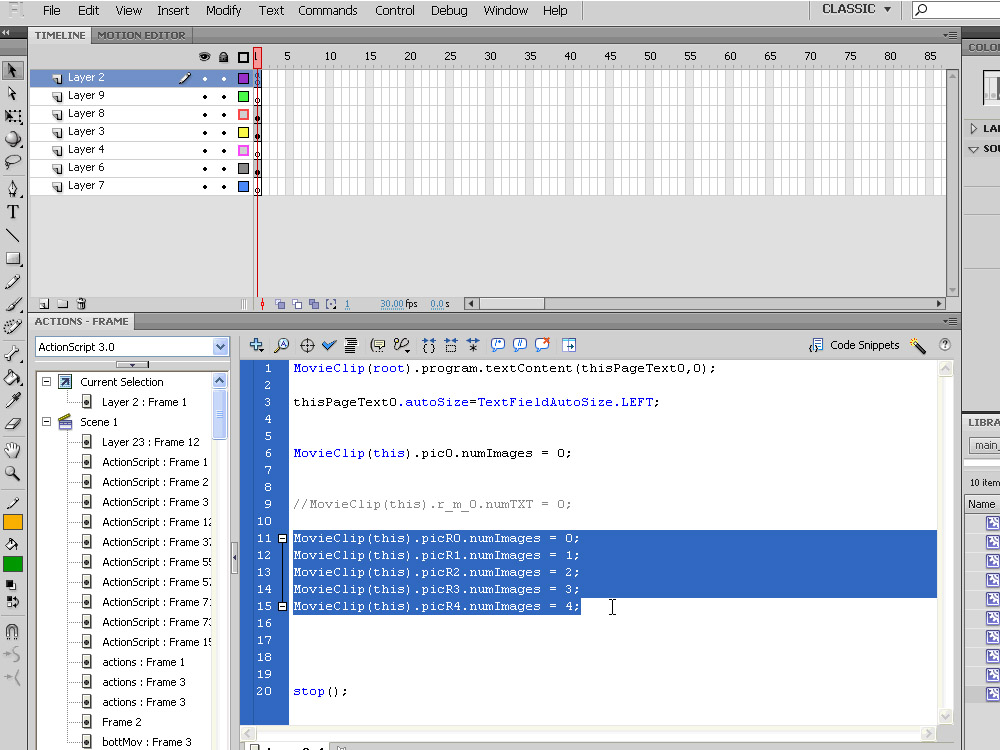Toggle visibility dot for Layer 9
Image resolution: width=1000 pixels, height=750 pixels.
205,96
